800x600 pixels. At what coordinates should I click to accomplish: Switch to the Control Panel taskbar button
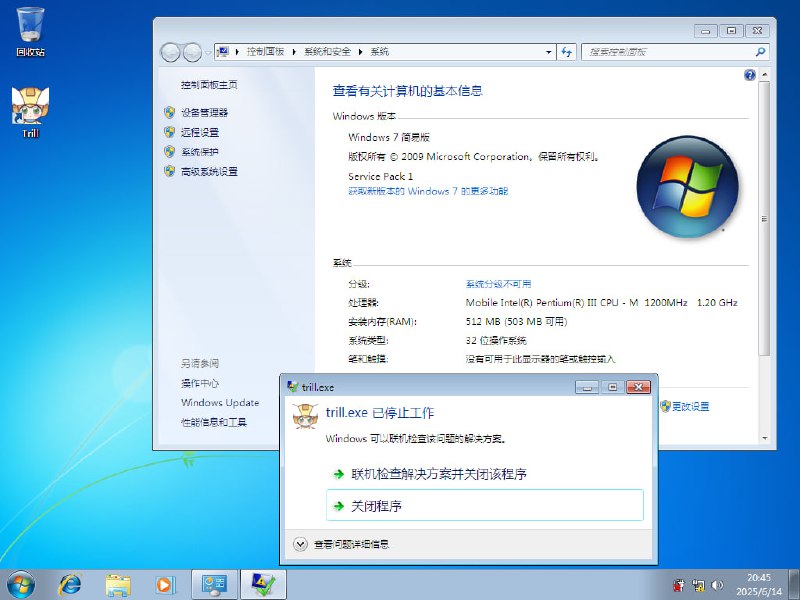click(x=214, y=585)
